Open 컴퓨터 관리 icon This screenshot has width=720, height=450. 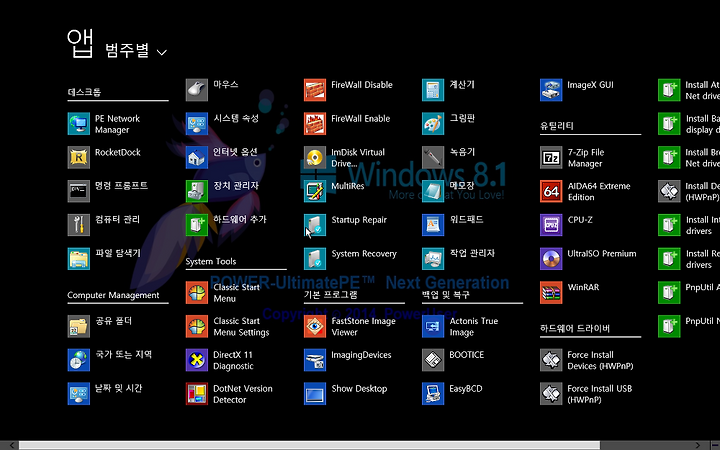pyautogui.click(x=79, y=225)
